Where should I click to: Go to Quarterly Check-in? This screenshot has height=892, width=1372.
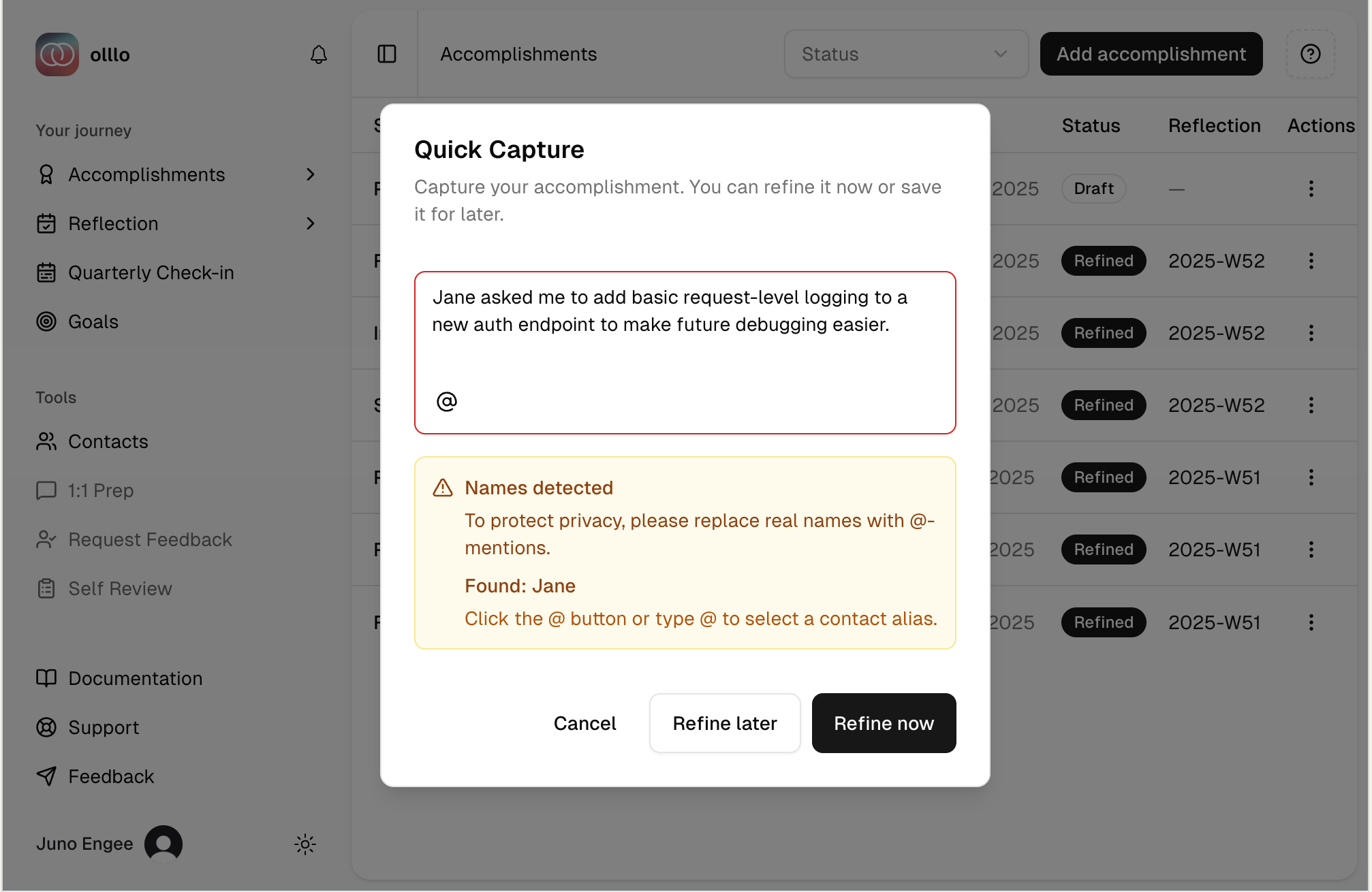tap(151, 273)
